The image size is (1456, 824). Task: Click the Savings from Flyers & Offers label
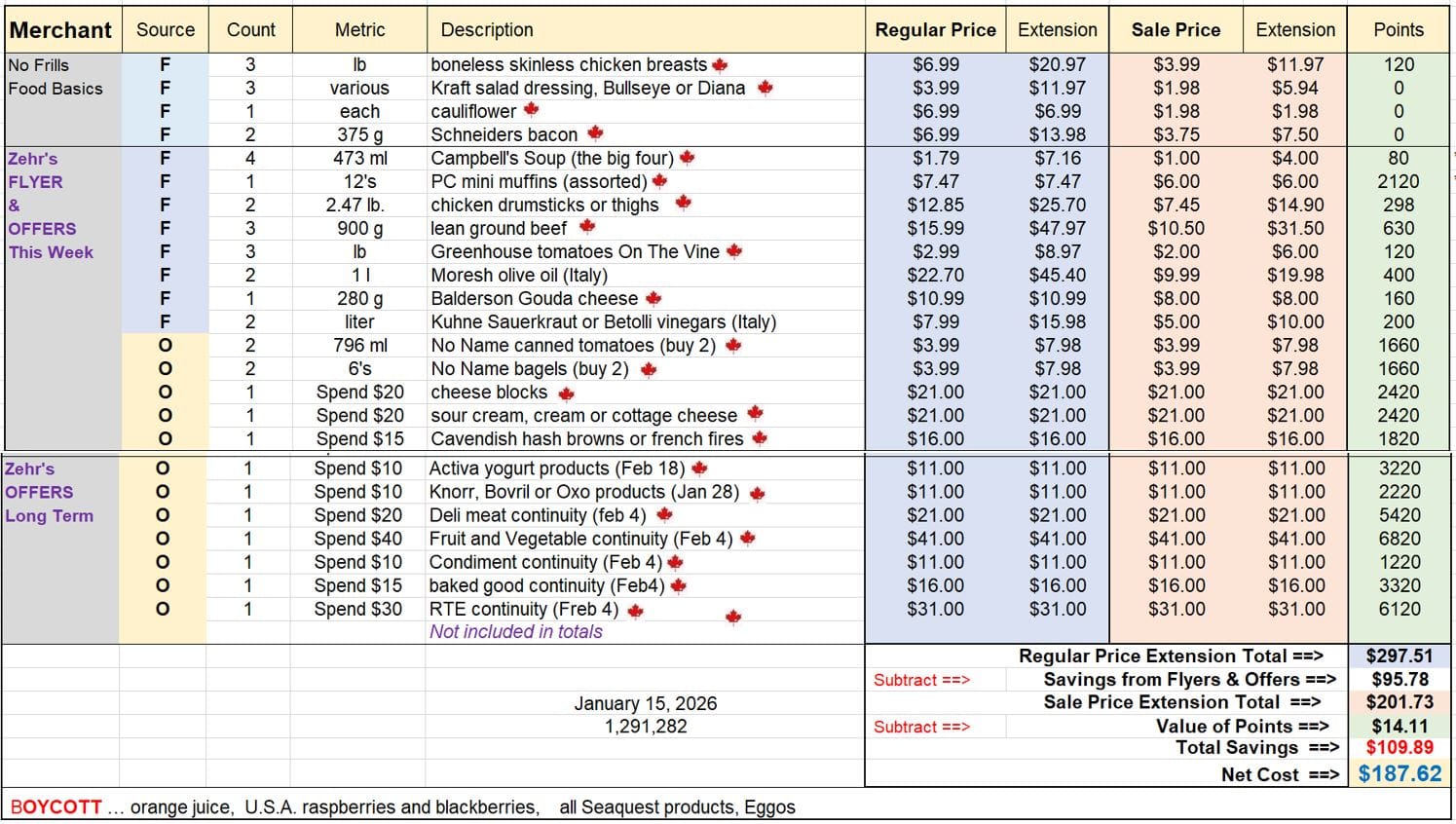coord(1189,680)
